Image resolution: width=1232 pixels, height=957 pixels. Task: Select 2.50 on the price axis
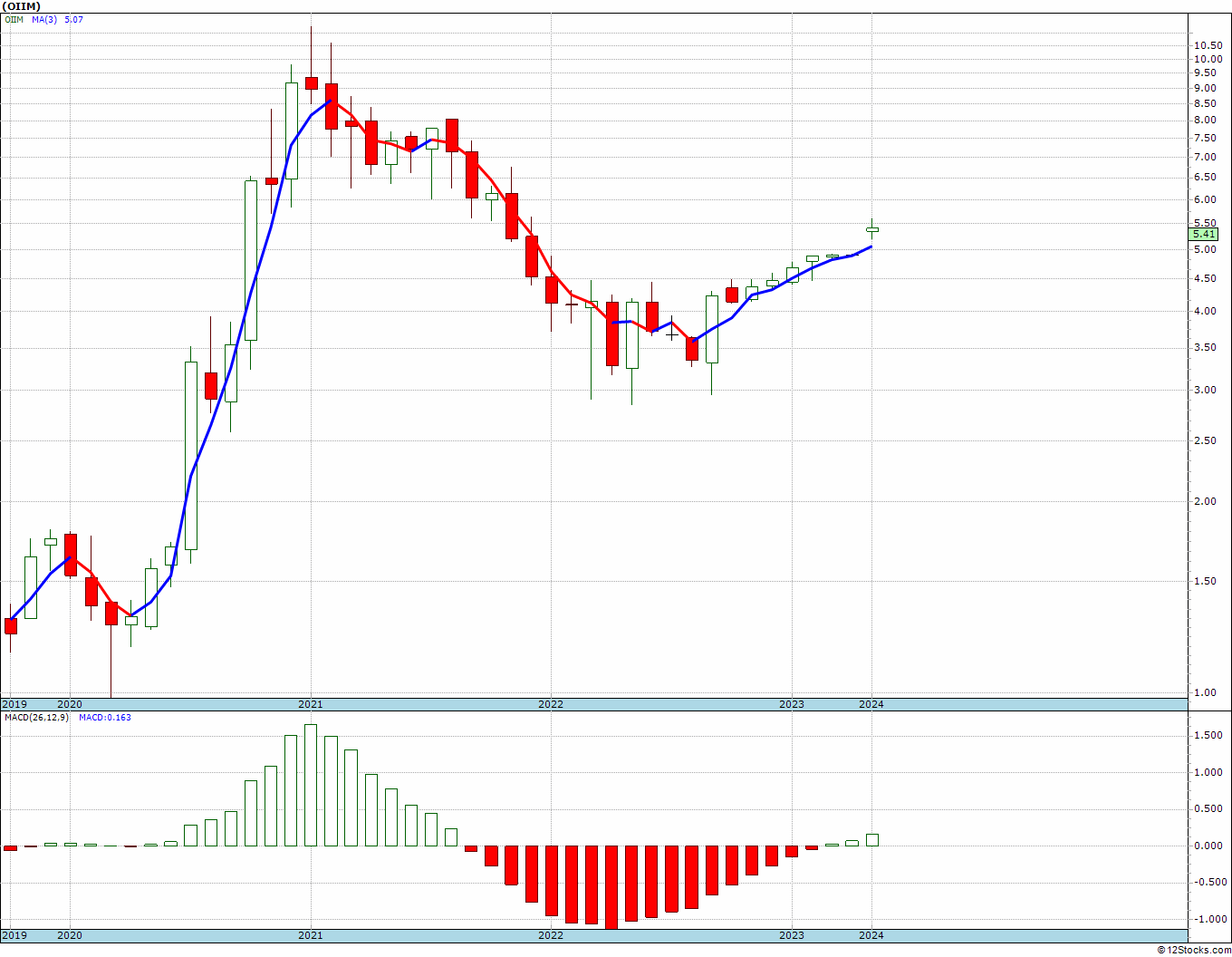tap(1204, 440)
